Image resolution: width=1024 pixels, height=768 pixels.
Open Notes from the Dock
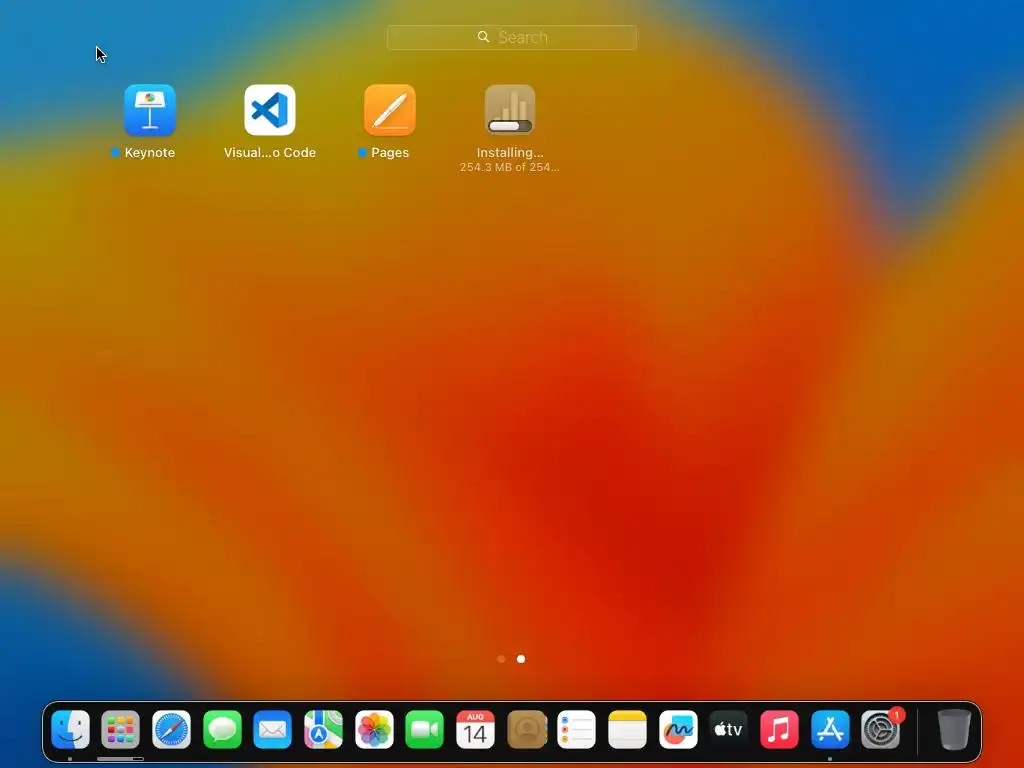coord(628,729)
